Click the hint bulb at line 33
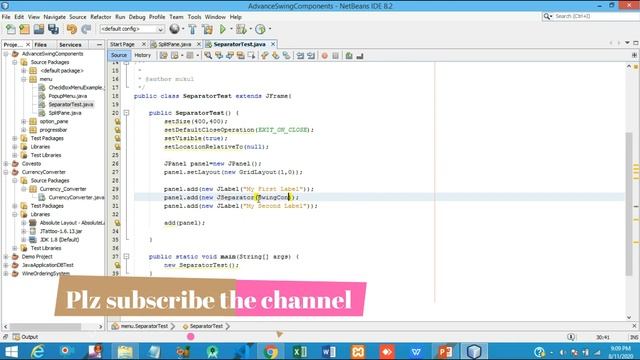 (117, 223)
